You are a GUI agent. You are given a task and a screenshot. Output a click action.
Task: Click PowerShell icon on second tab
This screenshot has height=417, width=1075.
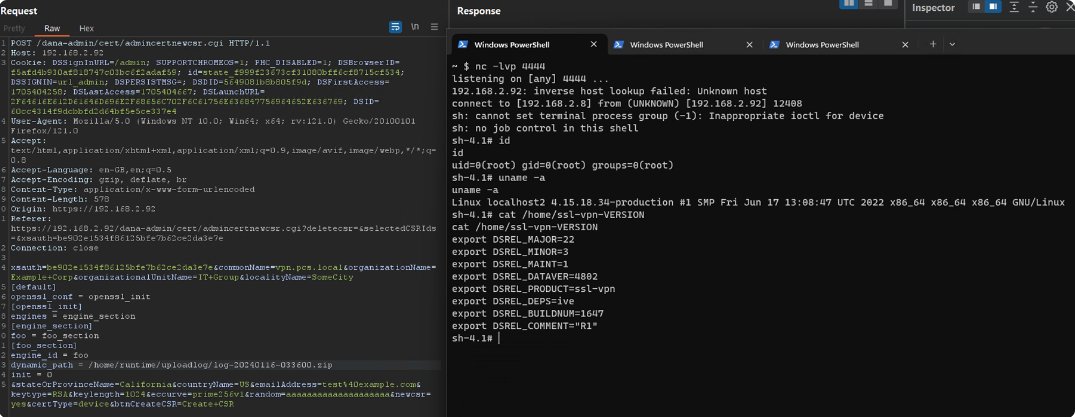(618, 45)
